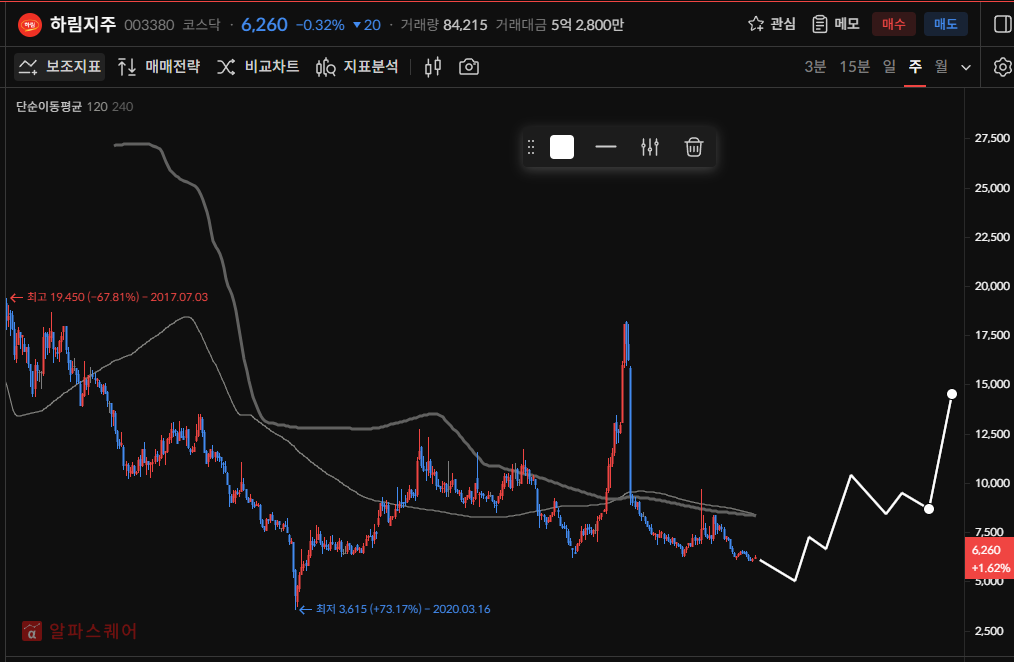Click the 관심 watchlist label

point(783,24)
